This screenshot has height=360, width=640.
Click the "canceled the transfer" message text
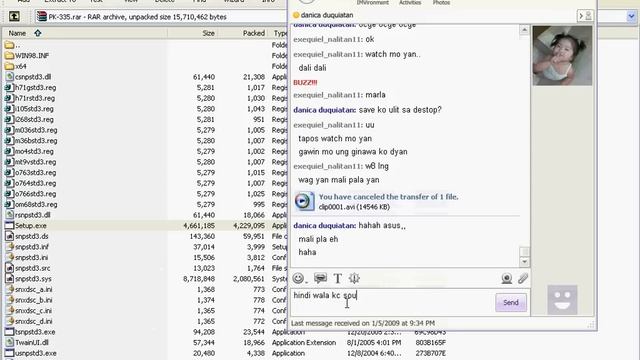tap(389, 197)
